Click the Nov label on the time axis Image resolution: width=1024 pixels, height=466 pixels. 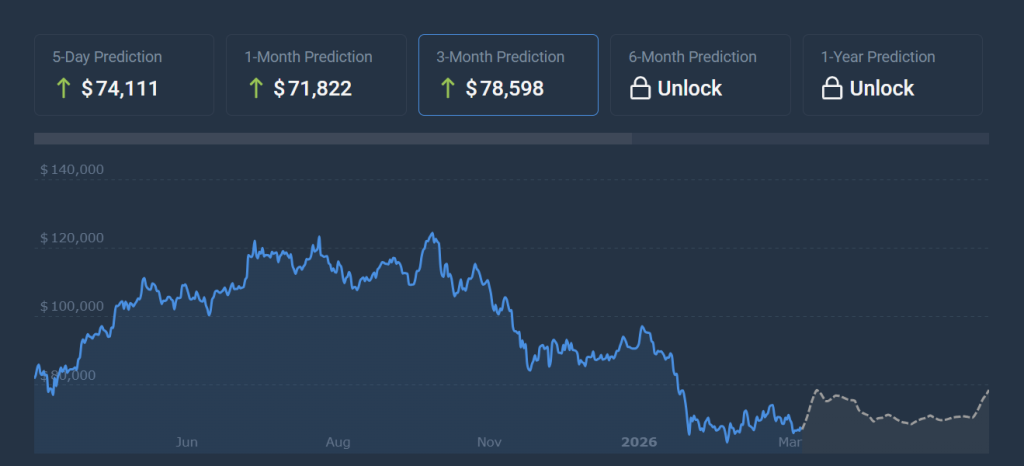point(489,441)
